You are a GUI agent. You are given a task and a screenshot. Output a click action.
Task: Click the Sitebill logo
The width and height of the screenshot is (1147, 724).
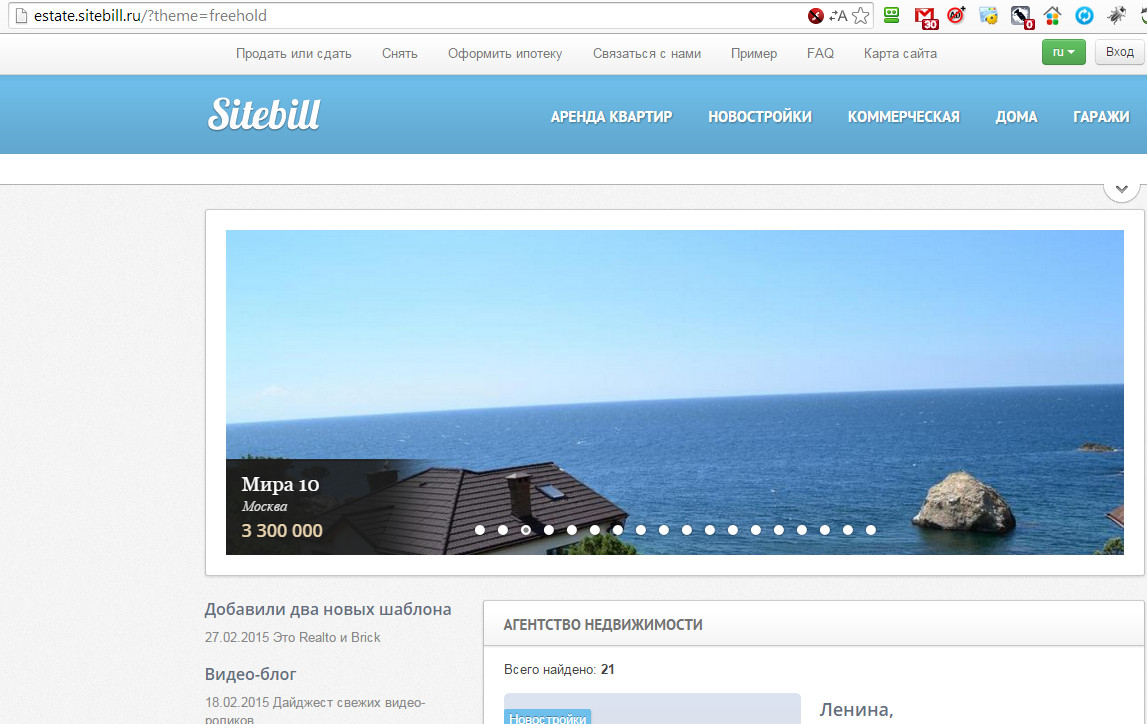(264, 115)
